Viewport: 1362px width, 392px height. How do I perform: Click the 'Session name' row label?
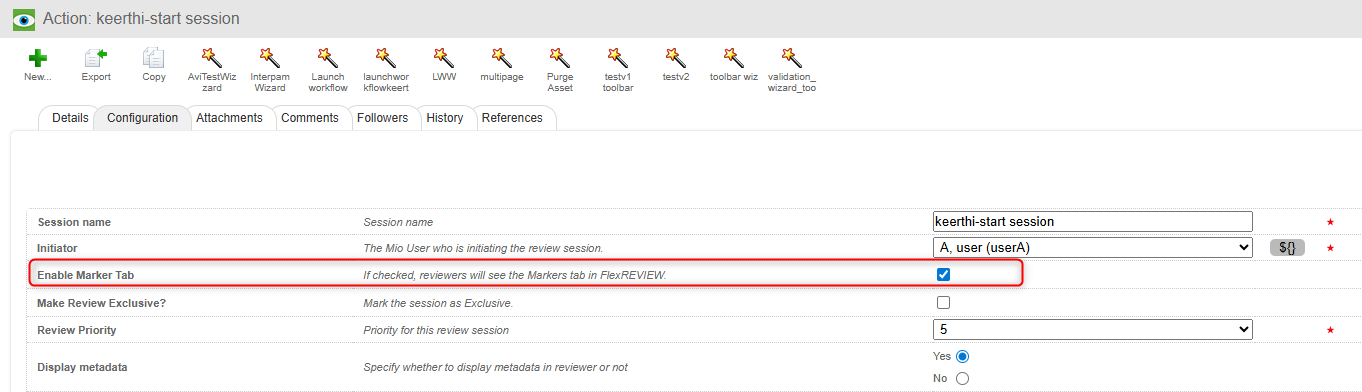coord(74,222)
